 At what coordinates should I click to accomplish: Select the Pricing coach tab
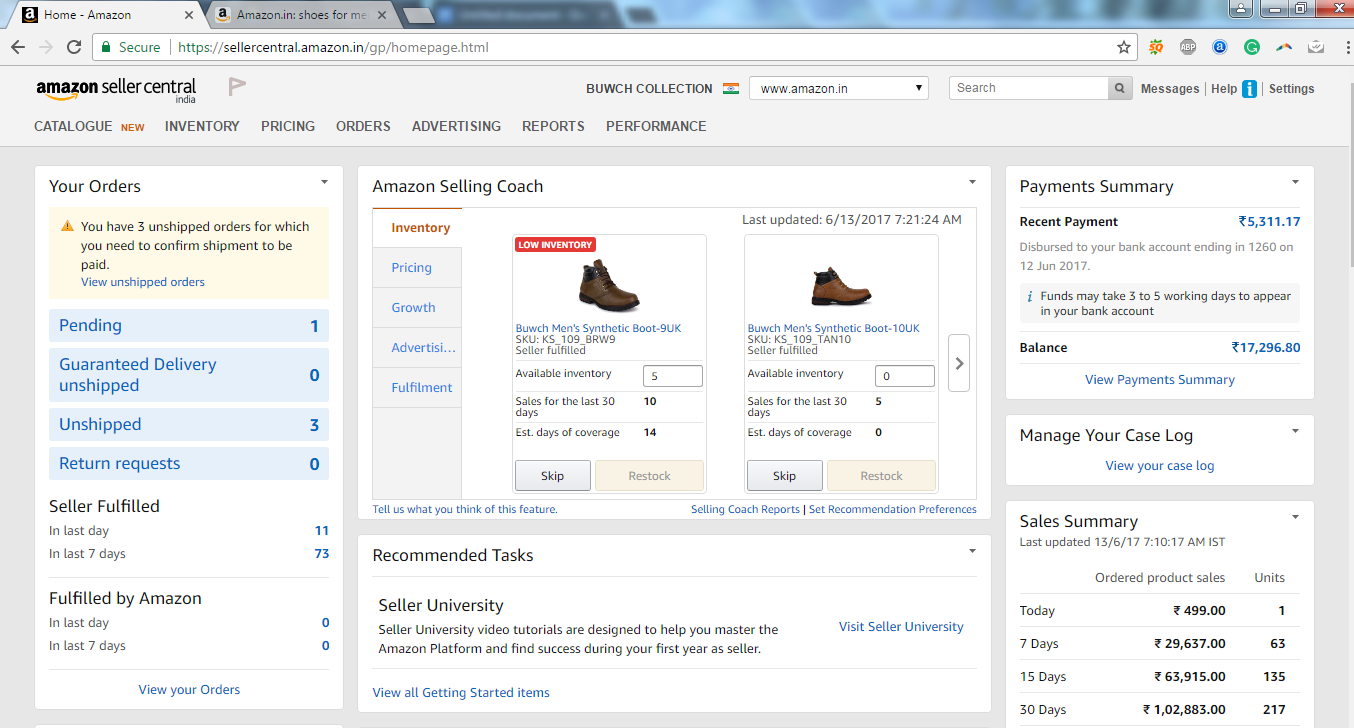[x=417, y=268]
